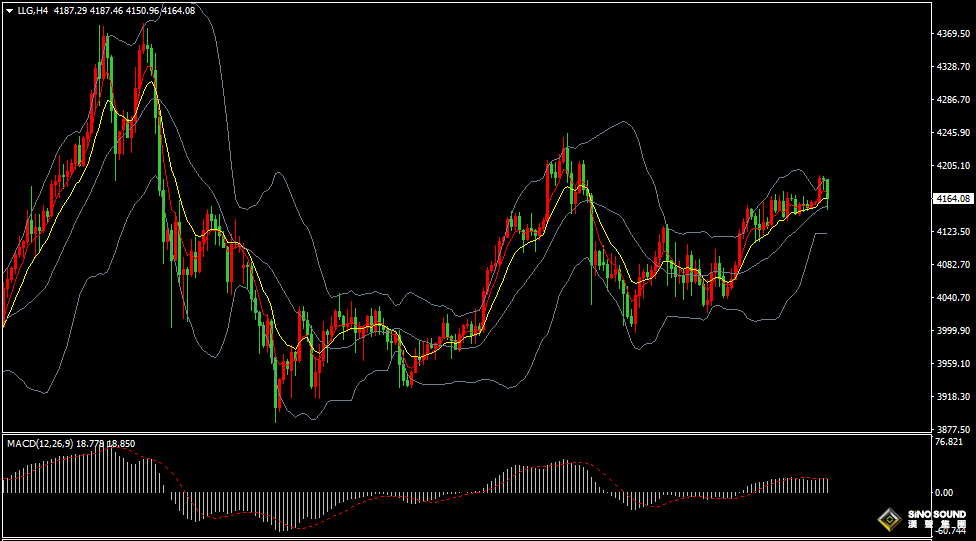This screenshot has height=541, width=976.
Task: Click the last MACD histogram bar on the right
Action: (x=828, y=485)
